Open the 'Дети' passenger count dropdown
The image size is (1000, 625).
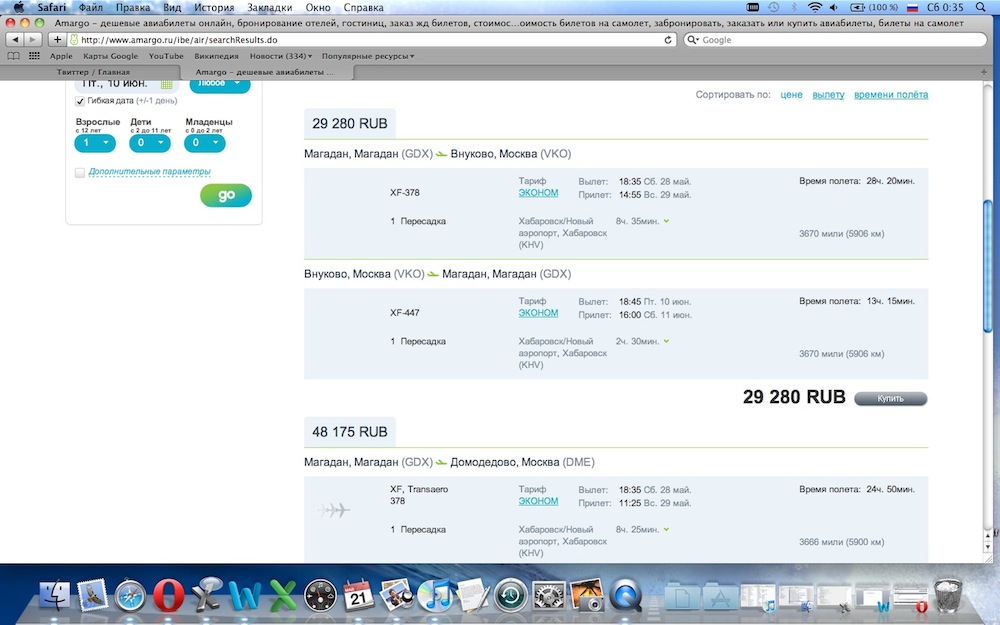(x=150, y=143)
